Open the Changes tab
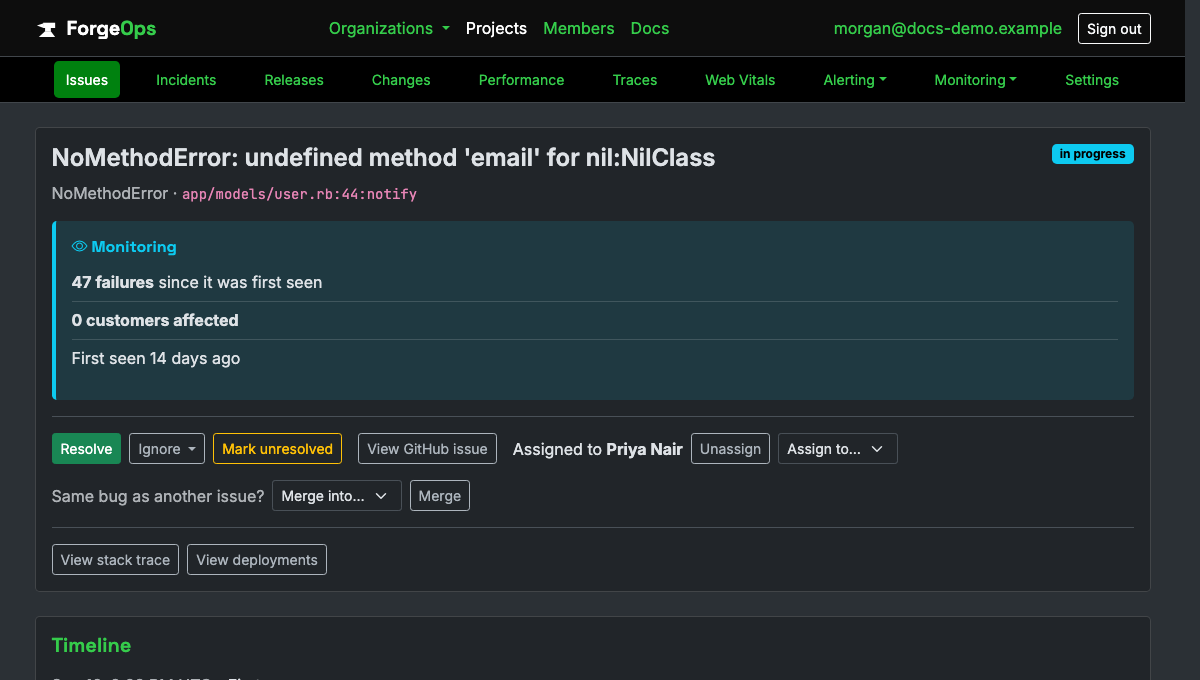 [401, 80]
